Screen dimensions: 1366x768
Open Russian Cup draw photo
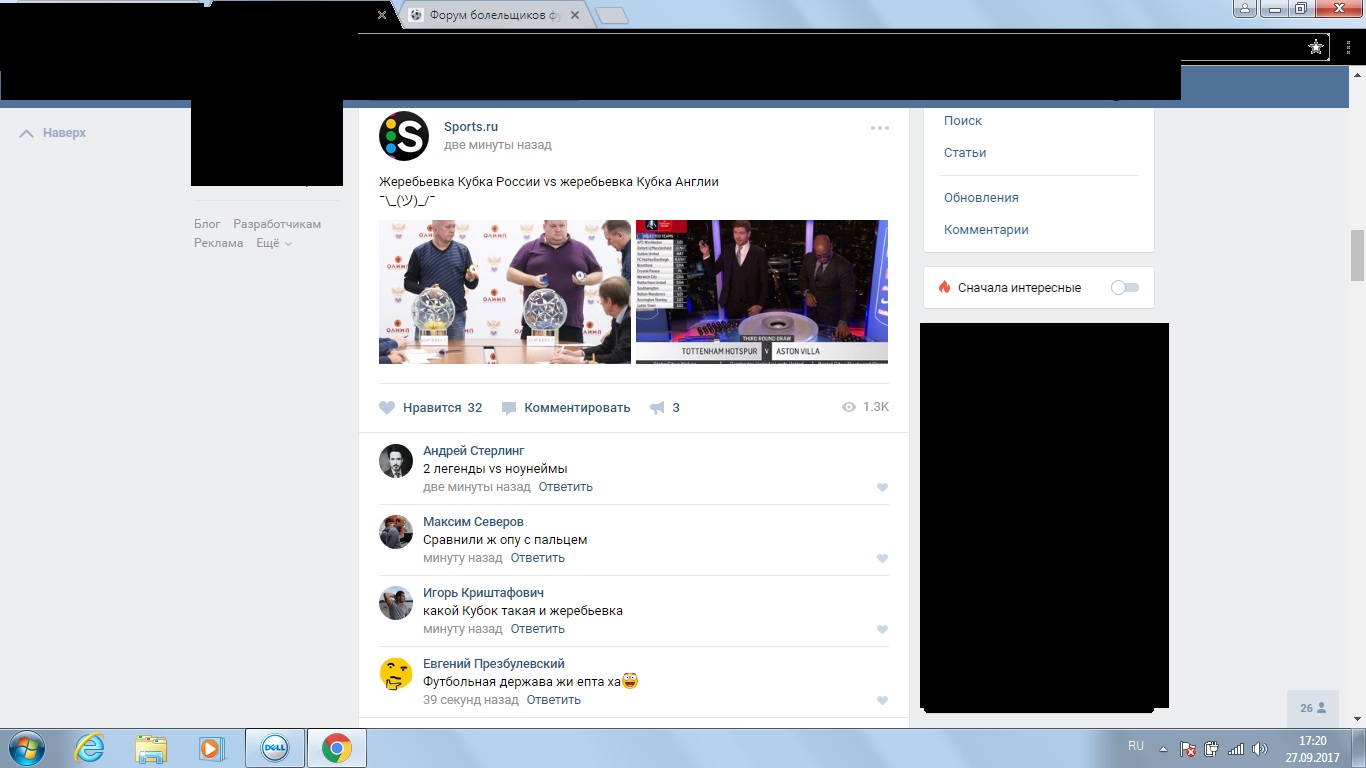(x=505, y=292)
